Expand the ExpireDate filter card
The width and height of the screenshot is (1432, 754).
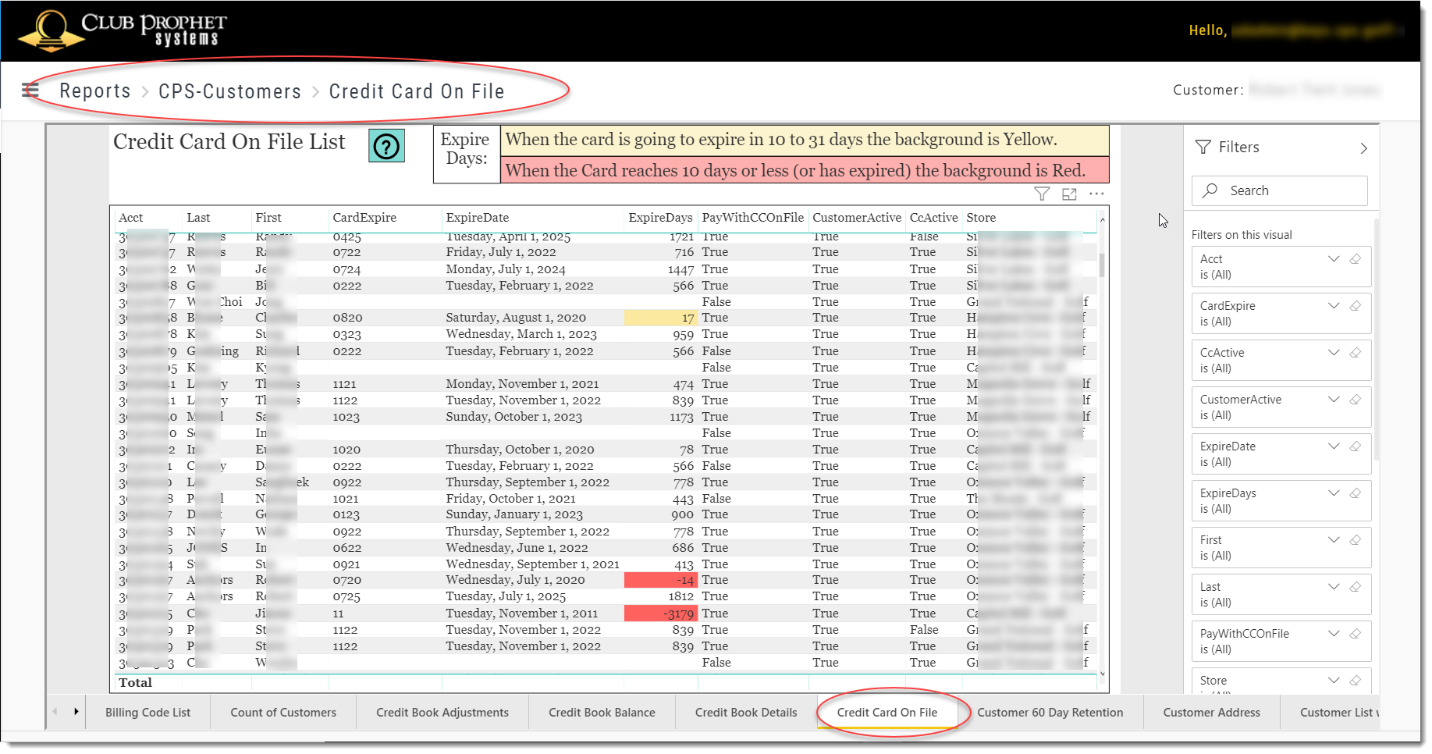point(1333,446)
